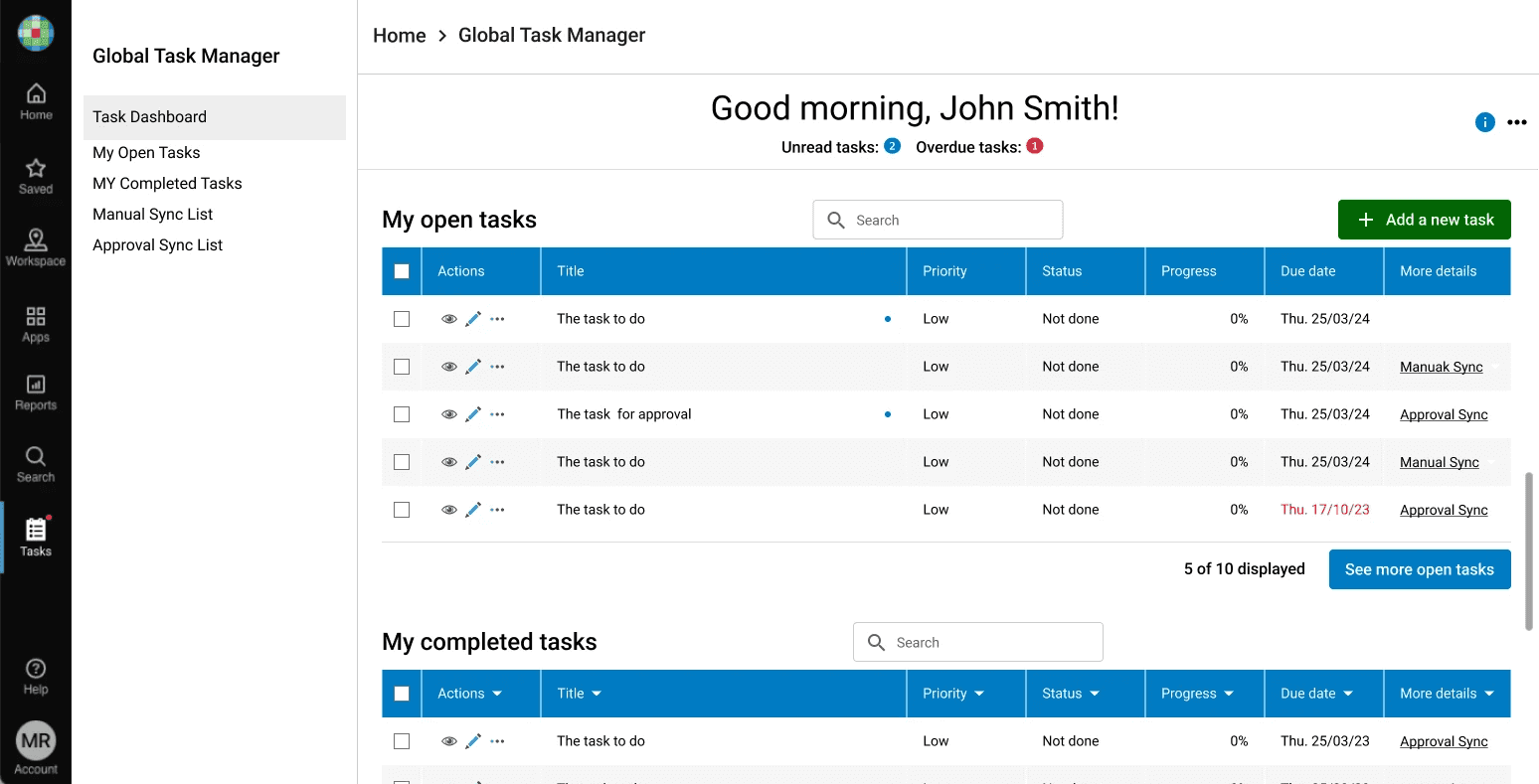This screenshot has height=784, width=1539.
Task: View the task in the Manual Sync row
Action: coord(449,462)
